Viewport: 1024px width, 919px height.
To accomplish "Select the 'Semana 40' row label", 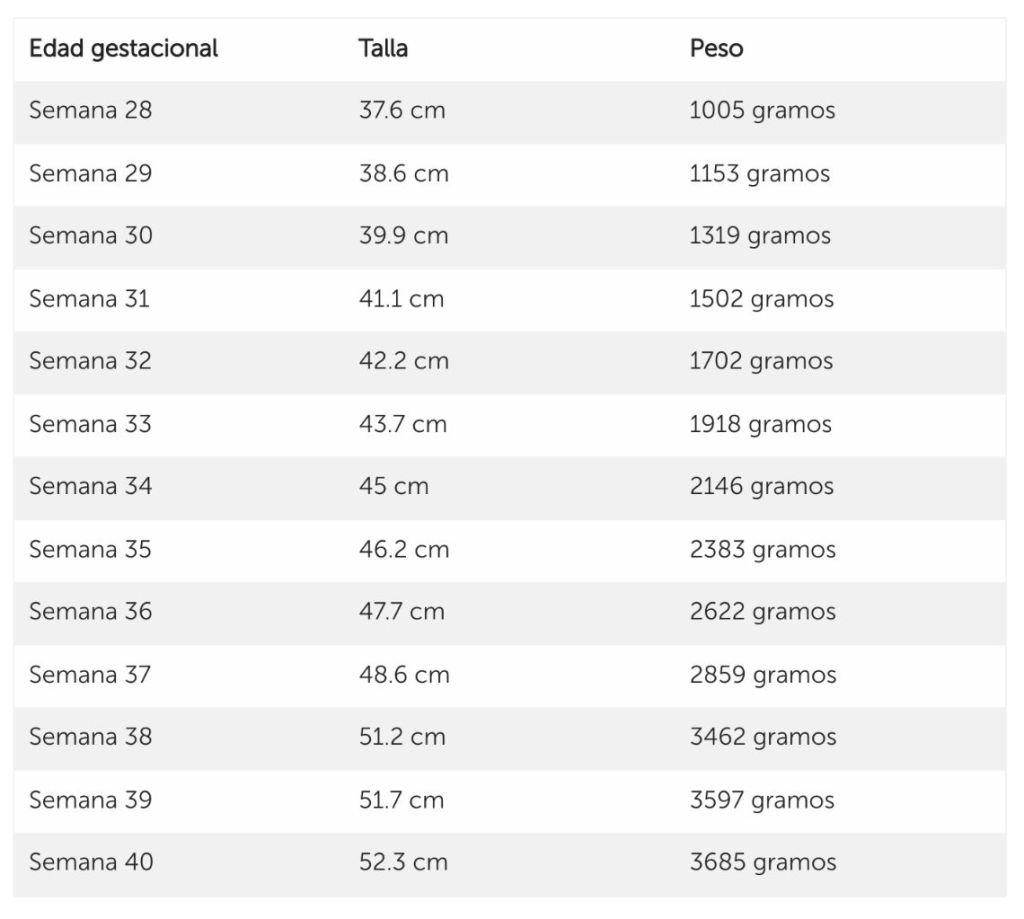I will point(91,861).
